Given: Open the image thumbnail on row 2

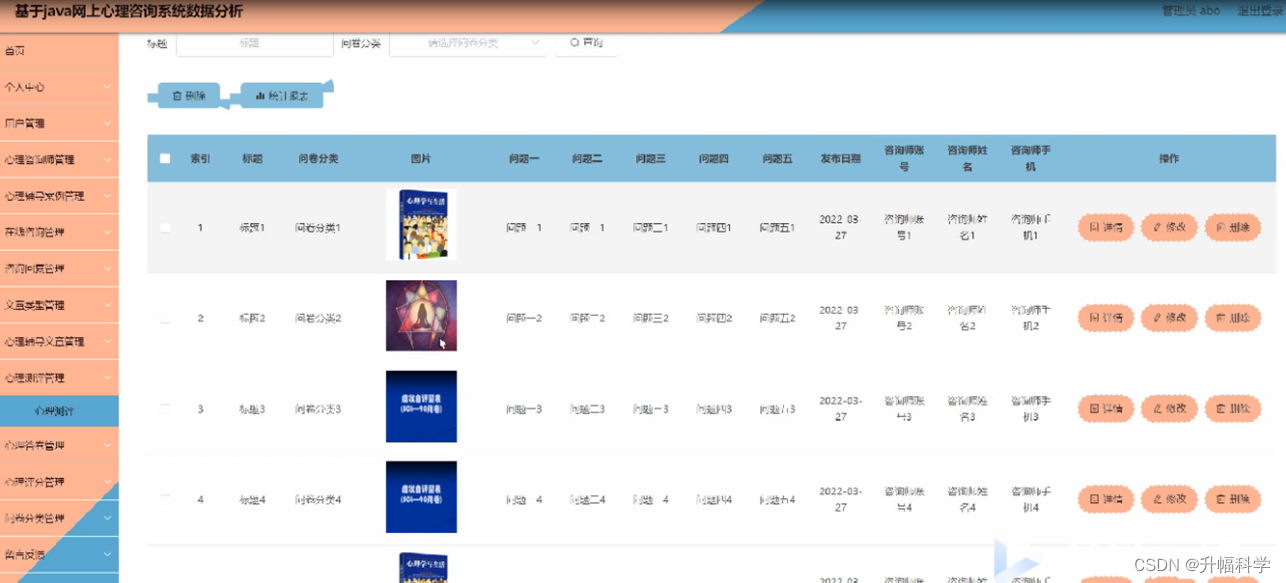Looking at the screenshot, I should (421, 317).
